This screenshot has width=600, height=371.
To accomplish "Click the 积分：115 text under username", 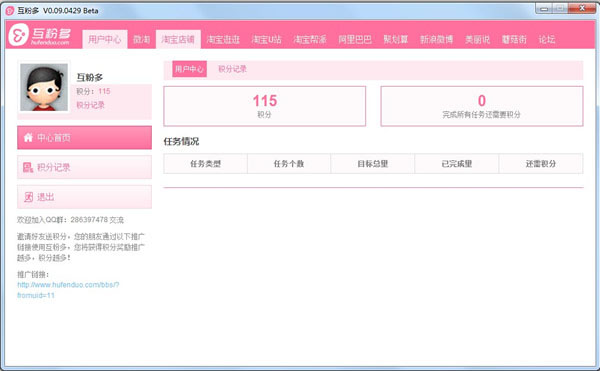I will point(93,91).
